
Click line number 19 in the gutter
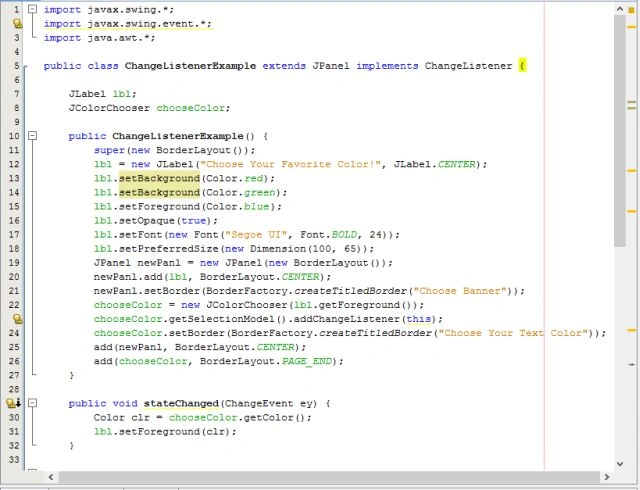pyautogui.click(x=14, y=263)
